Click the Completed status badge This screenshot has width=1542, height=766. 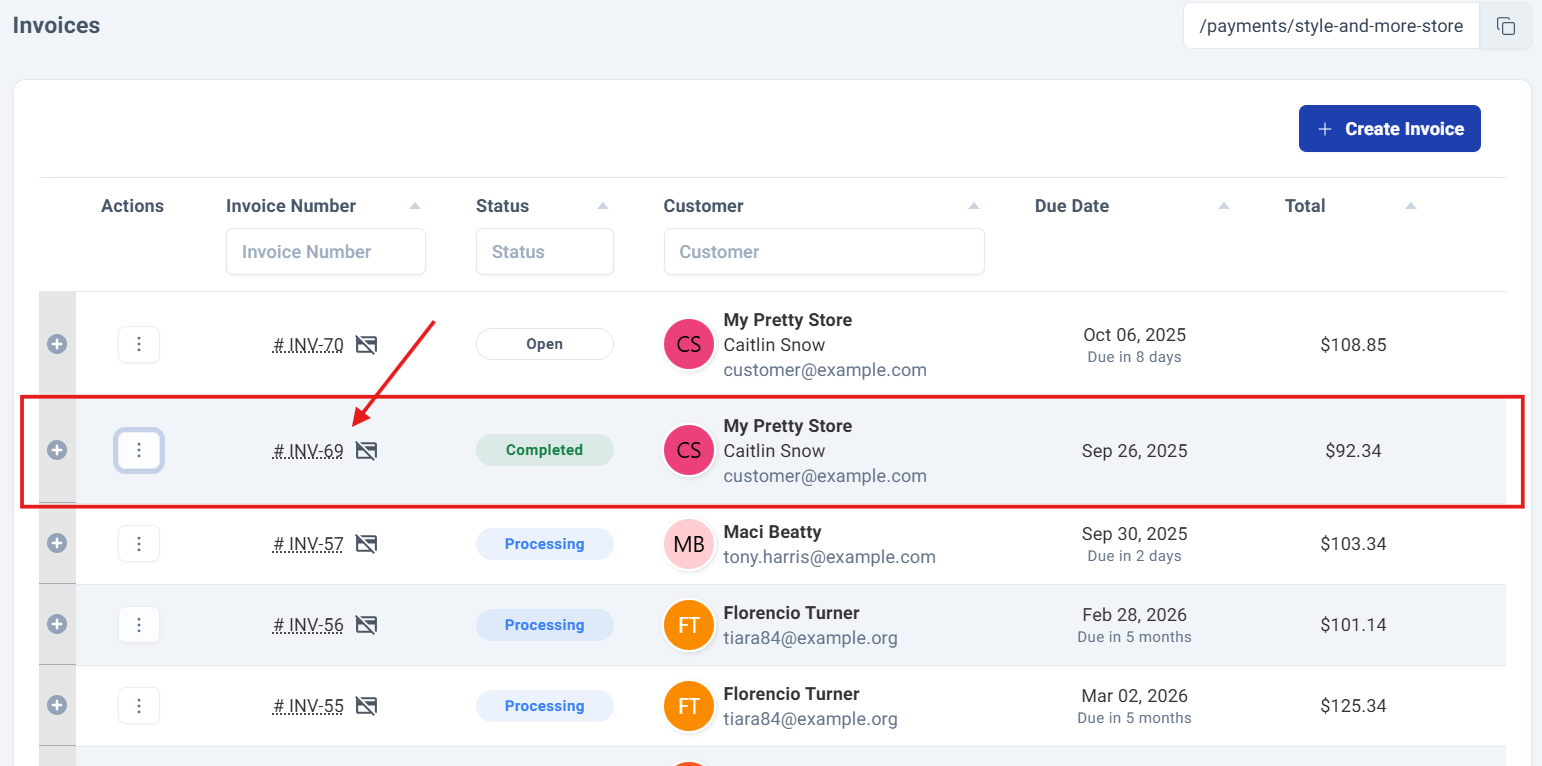click(x=545, y=450)
